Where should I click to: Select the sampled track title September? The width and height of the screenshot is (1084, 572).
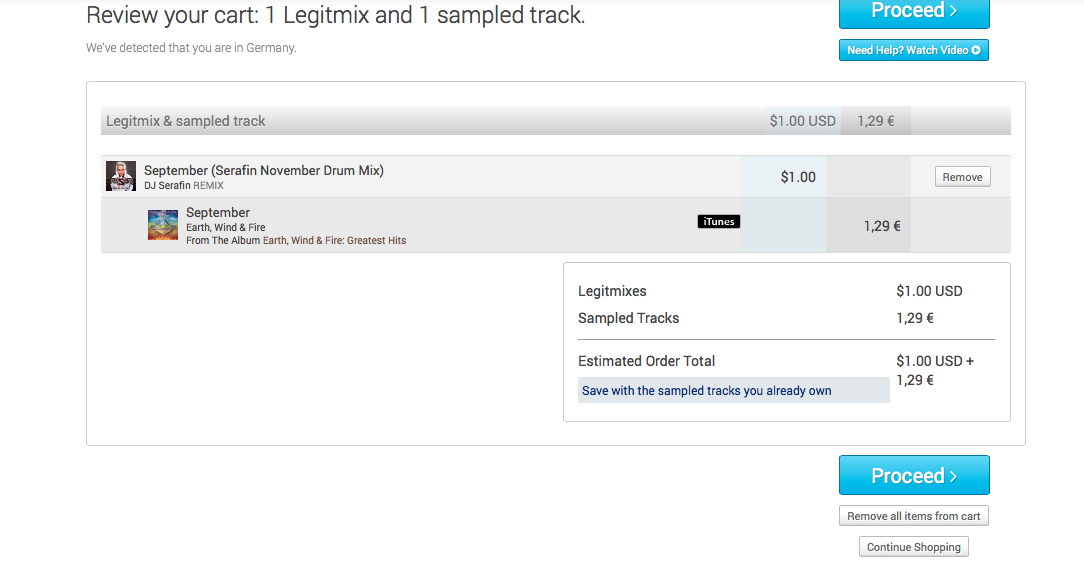(x=218, y=212)
